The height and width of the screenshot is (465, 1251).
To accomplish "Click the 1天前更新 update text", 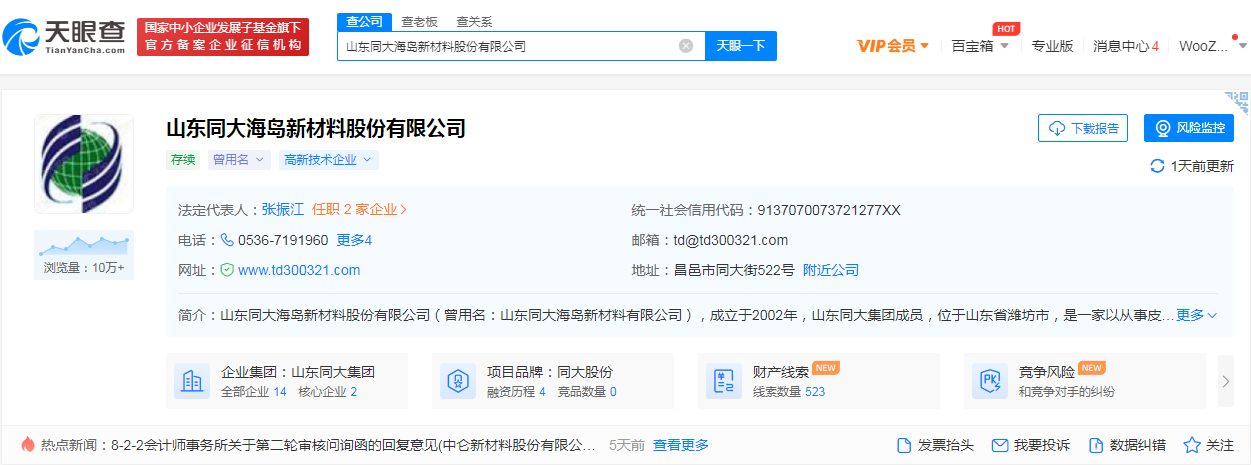I will pyautogui.click(x=1202, y=166).
